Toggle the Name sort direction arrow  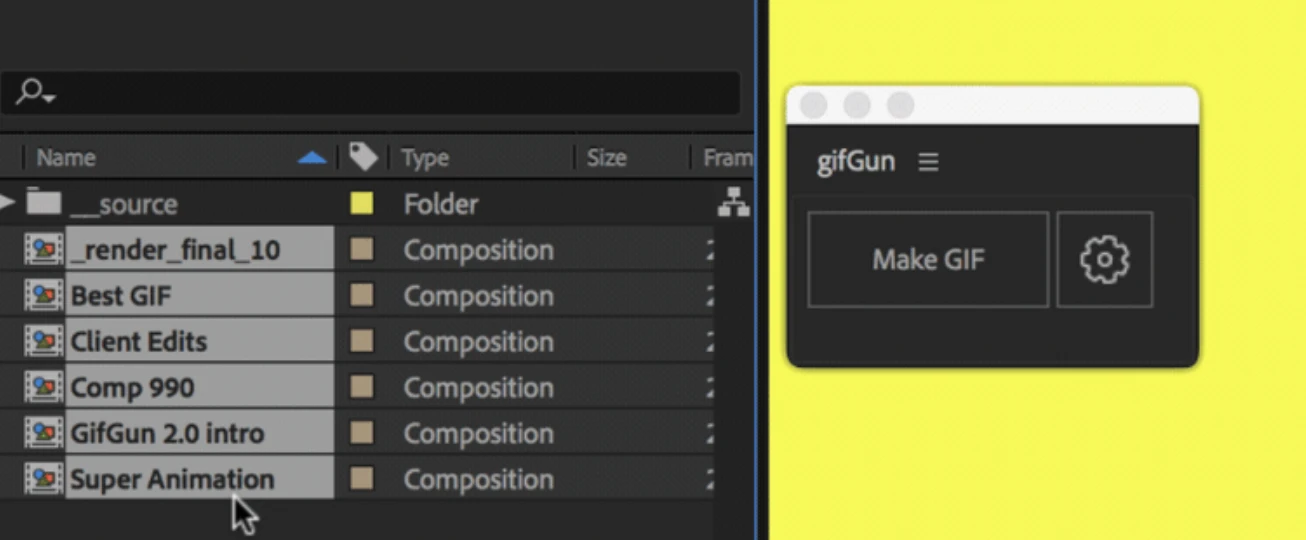[x=312, y=158]
